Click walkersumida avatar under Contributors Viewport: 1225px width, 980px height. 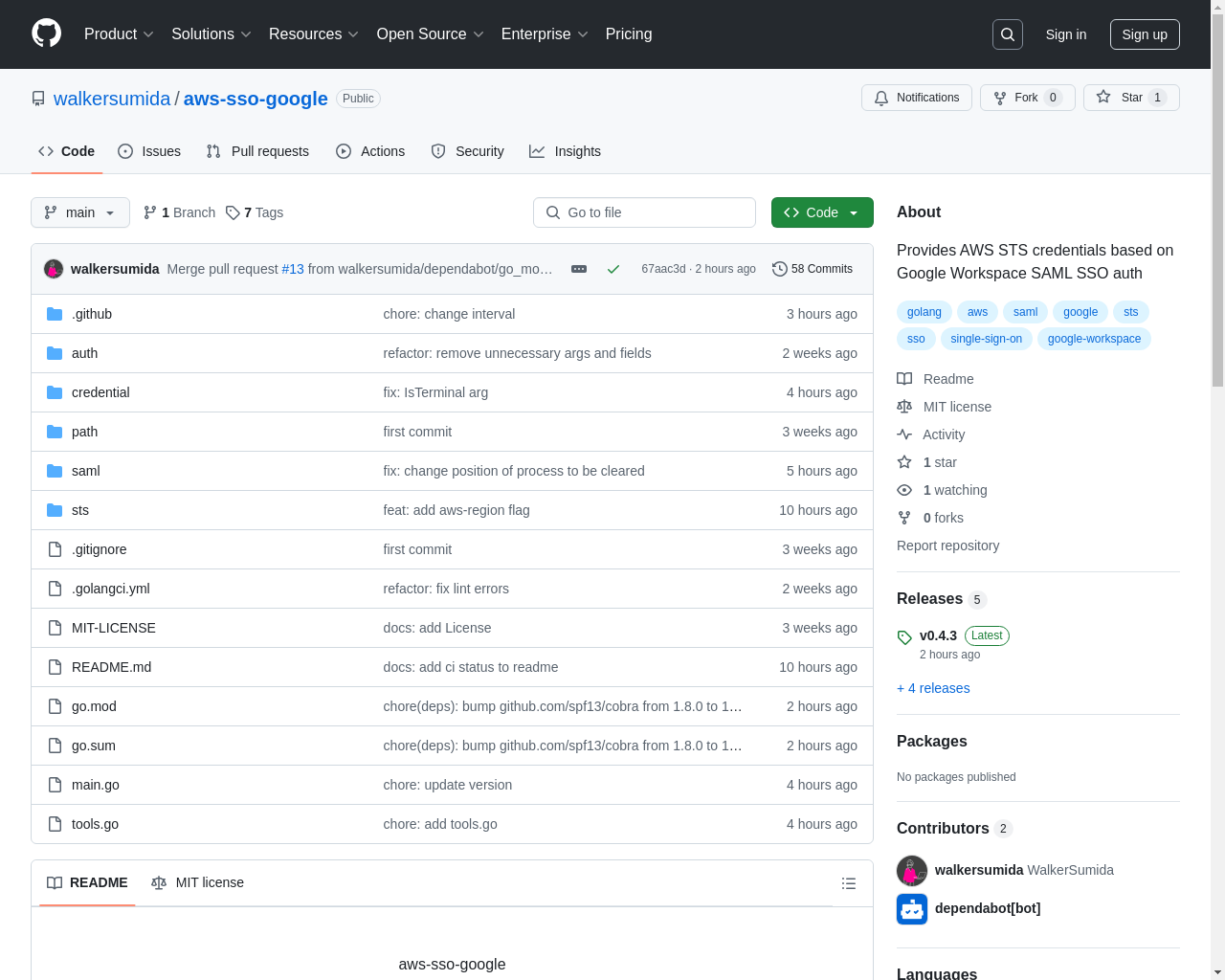[x=912, y=870]
